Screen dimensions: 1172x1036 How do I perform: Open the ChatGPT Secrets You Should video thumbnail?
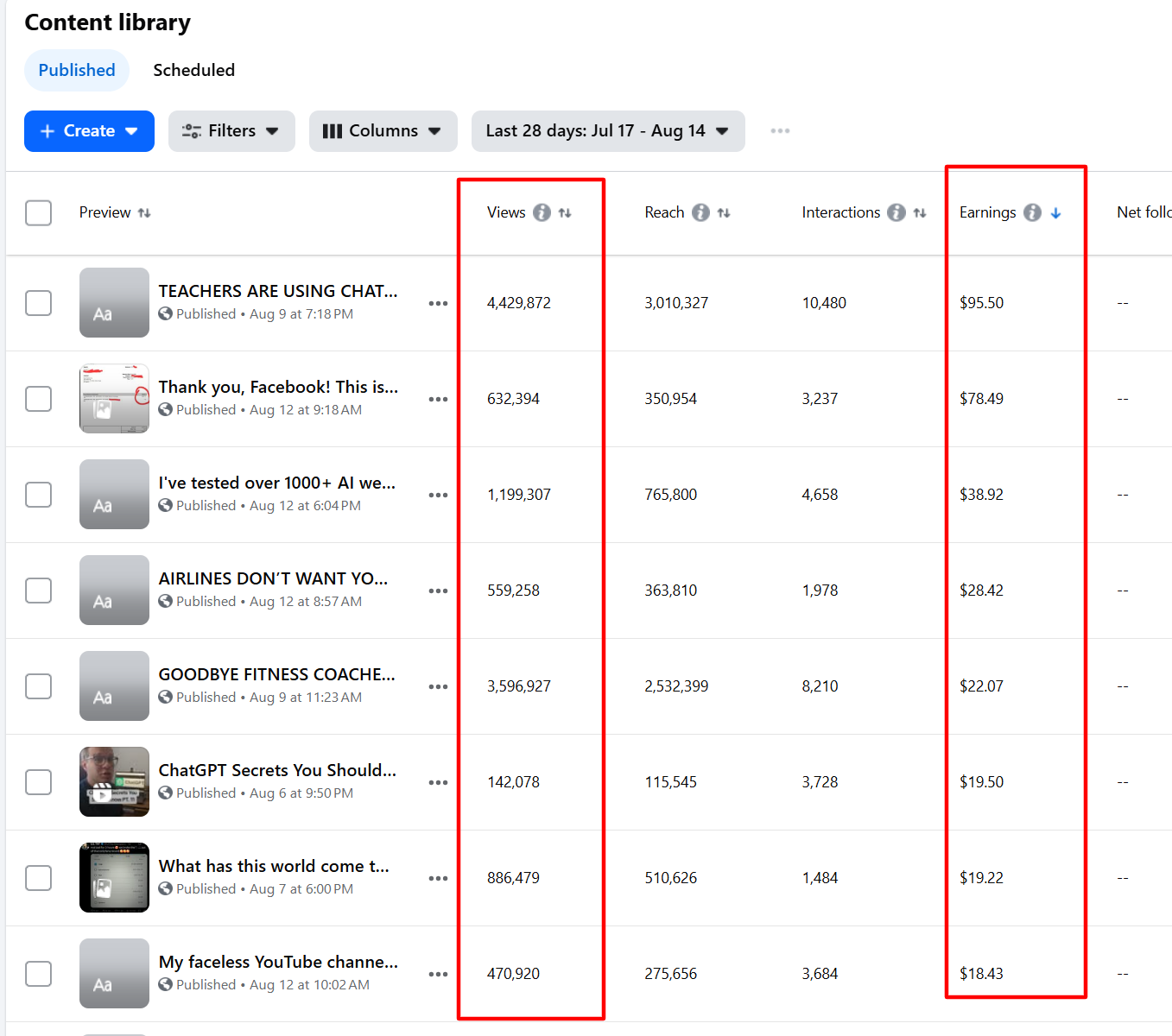(114, 781)
